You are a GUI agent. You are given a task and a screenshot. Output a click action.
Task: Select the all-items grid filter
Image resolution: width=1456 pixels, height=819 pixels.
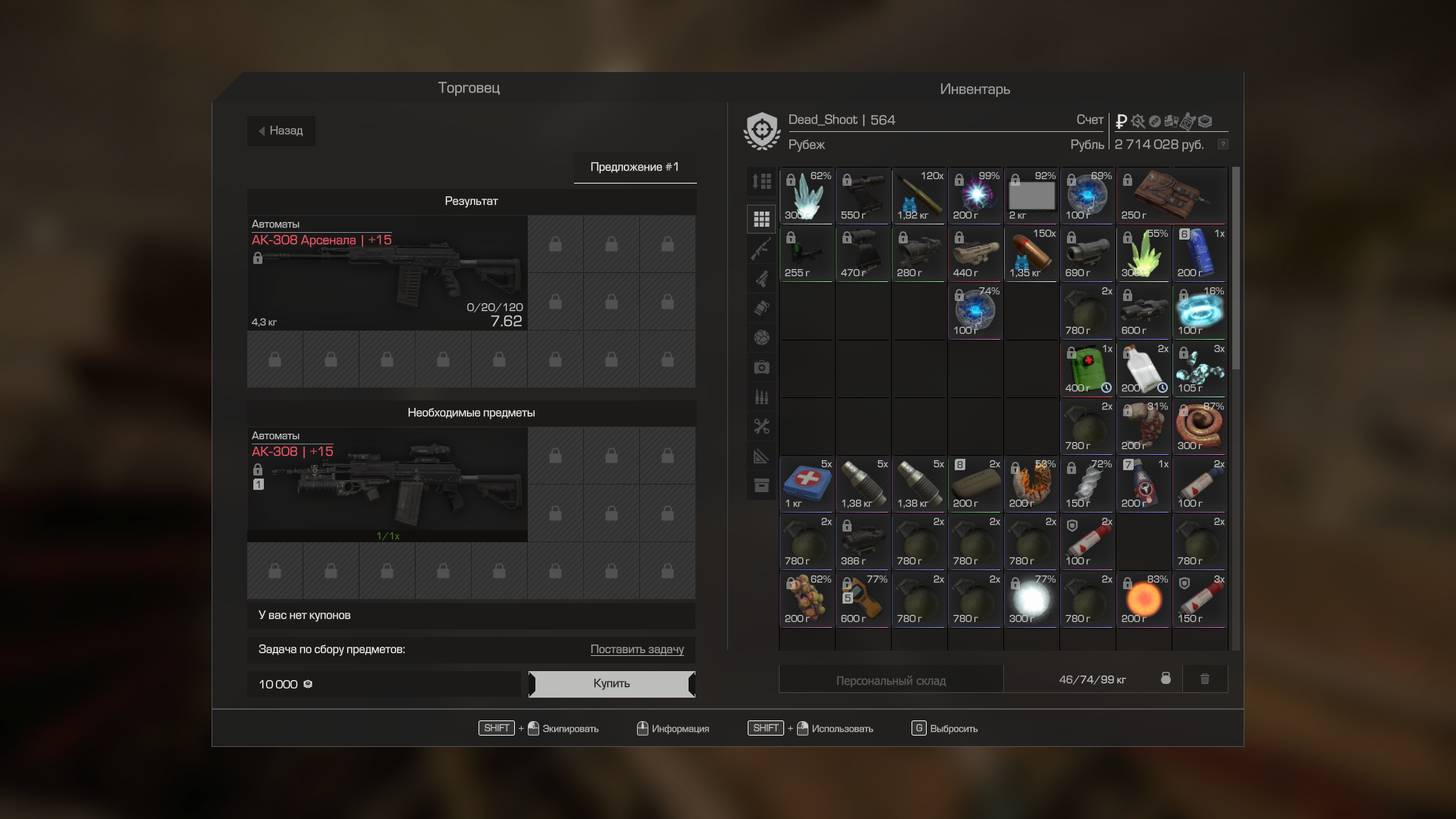[x=761, y=219]
